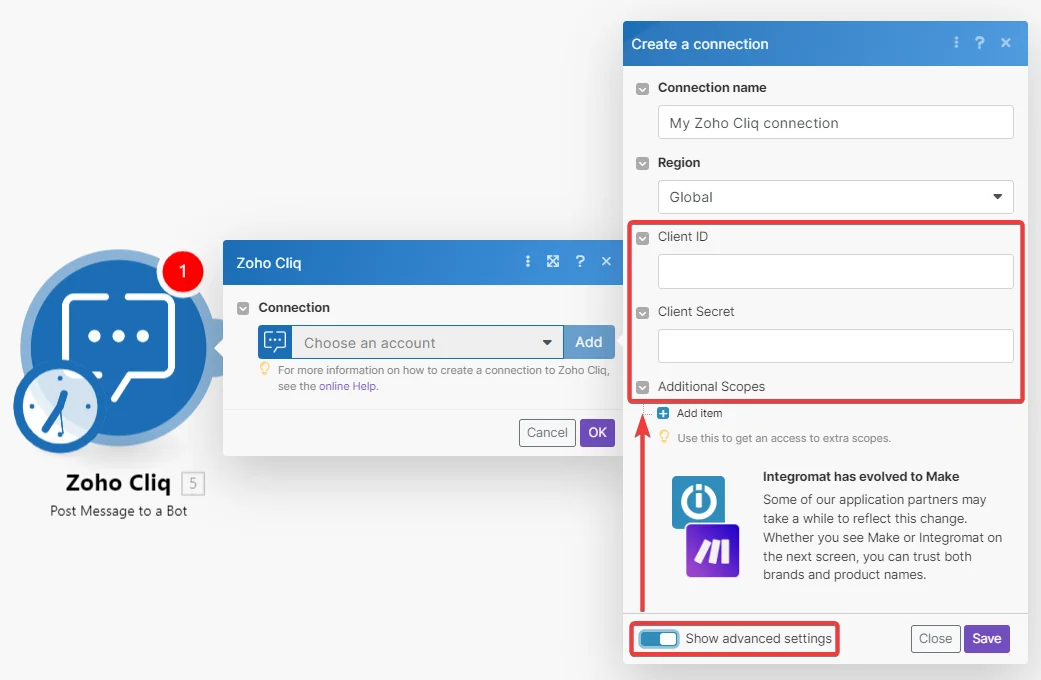Click Add item under Additional Scopes

(699, 413)
